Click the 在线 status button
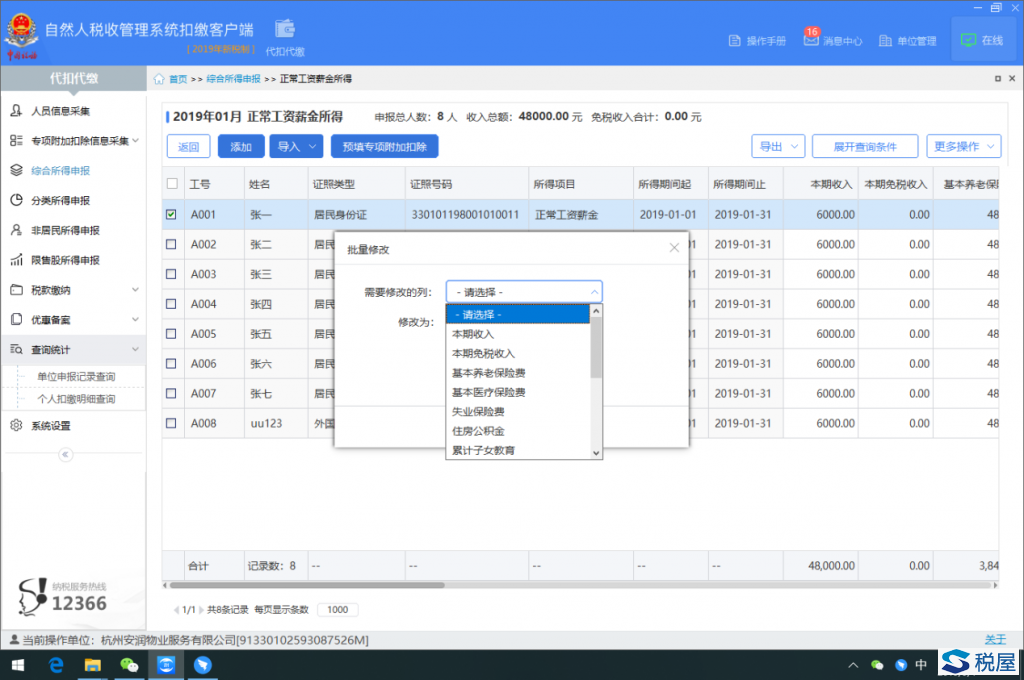Viewport: 1024px width, 680px height. click(x=982, y=40)
